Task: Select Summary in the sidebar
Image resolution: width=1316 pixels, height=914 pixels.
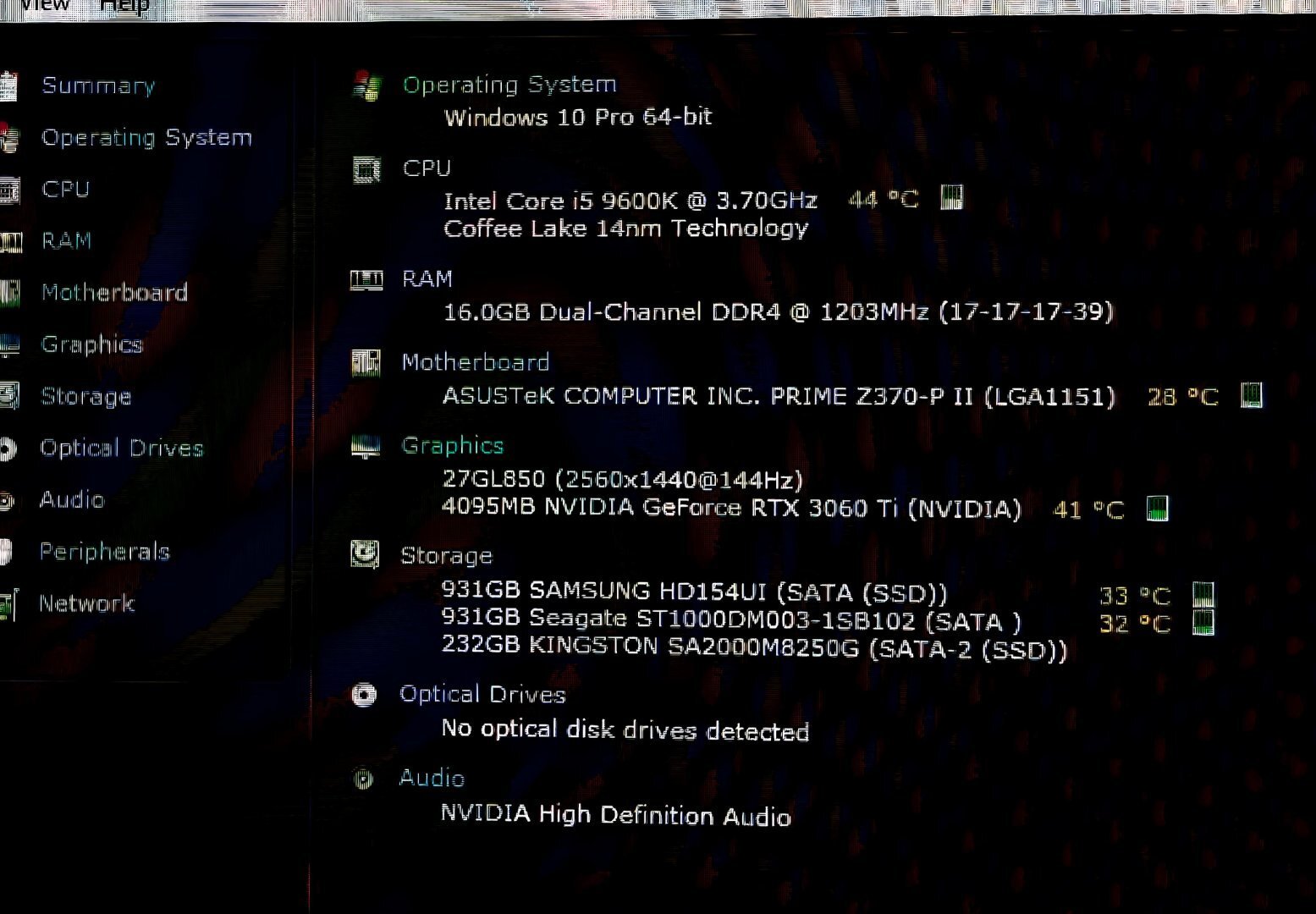Action: point(98,85)
